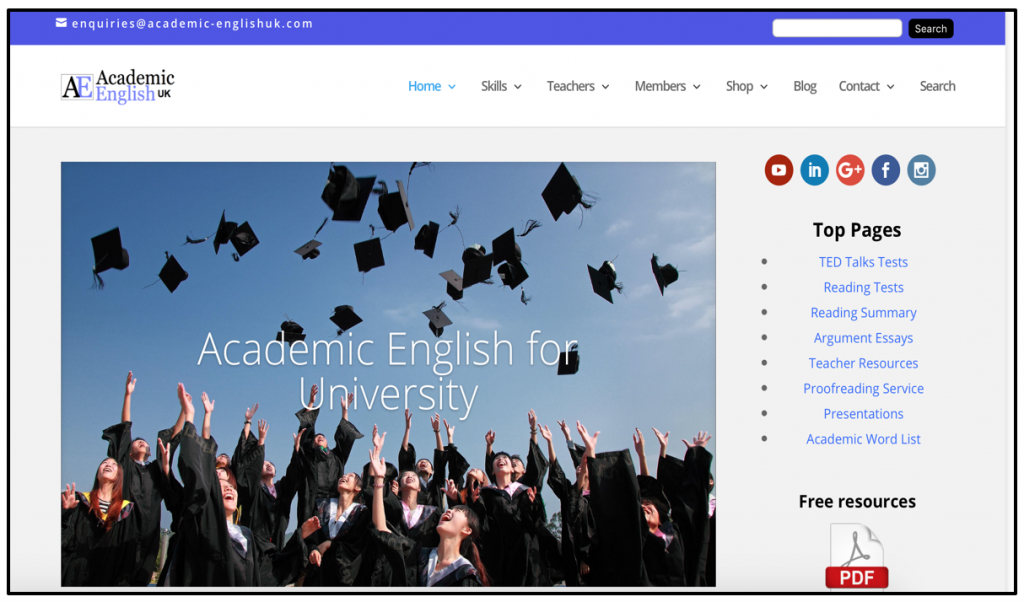
Task: Click the Argument Essays link
Action: [x=863, y=337]
